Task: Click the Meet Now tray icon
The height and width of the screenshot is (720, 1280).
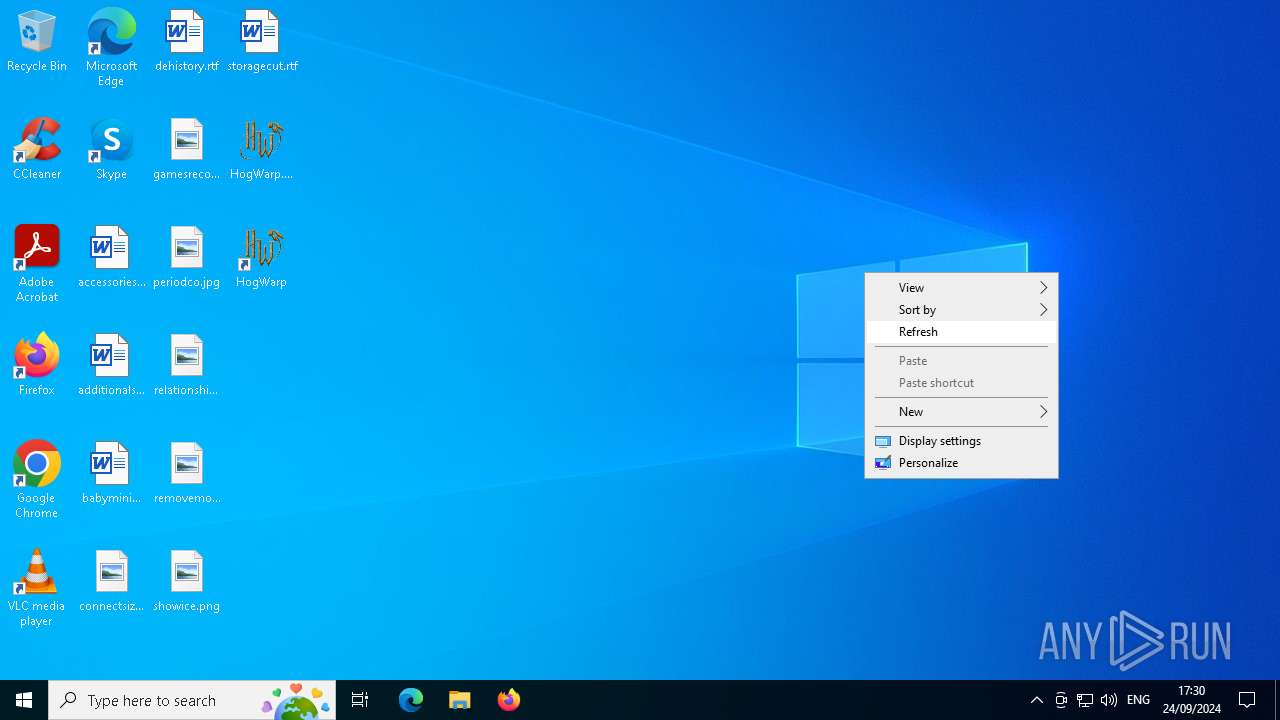Action: [x=1061, y=700]
